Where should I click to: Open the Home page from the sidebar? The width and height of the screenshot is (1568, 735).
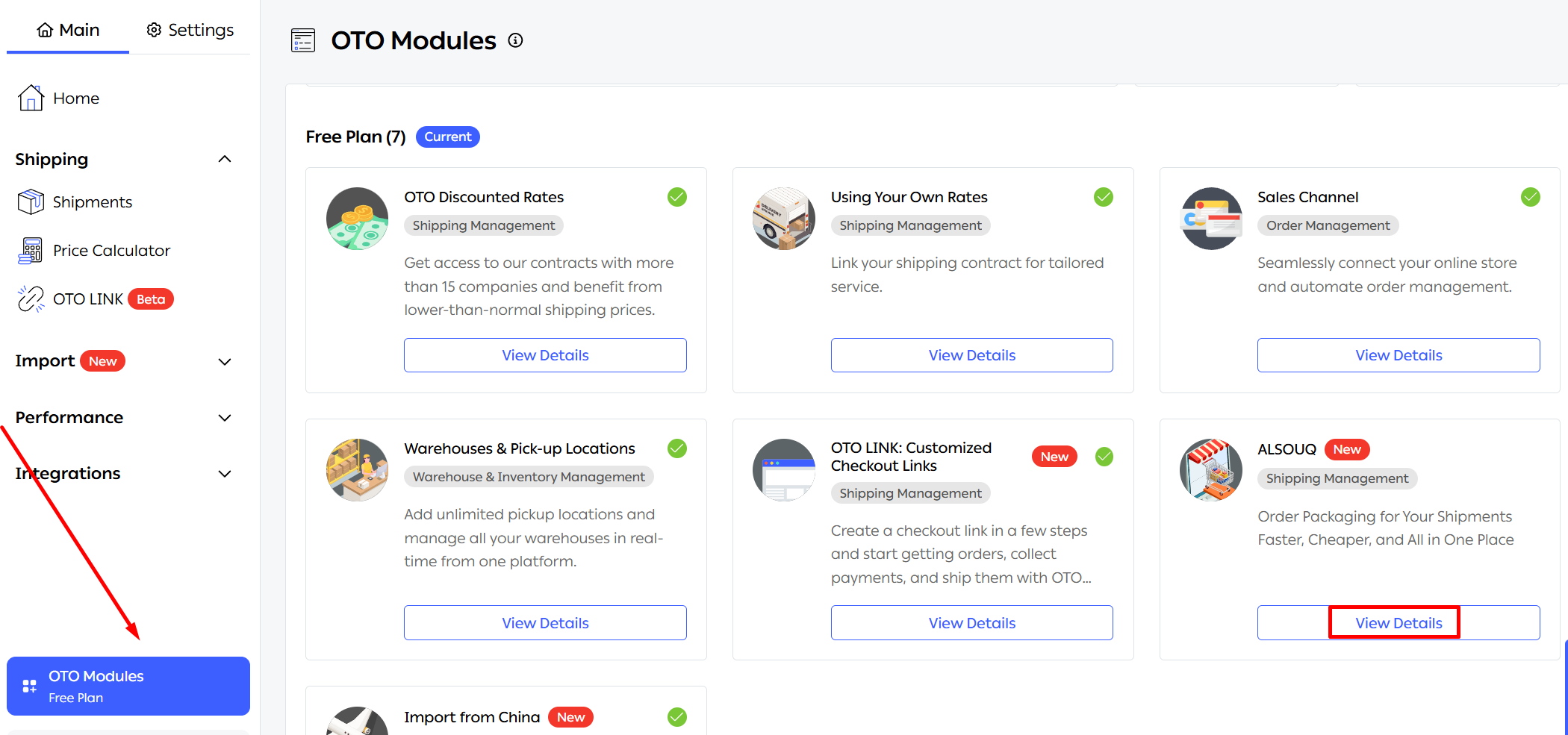point(58,98)
